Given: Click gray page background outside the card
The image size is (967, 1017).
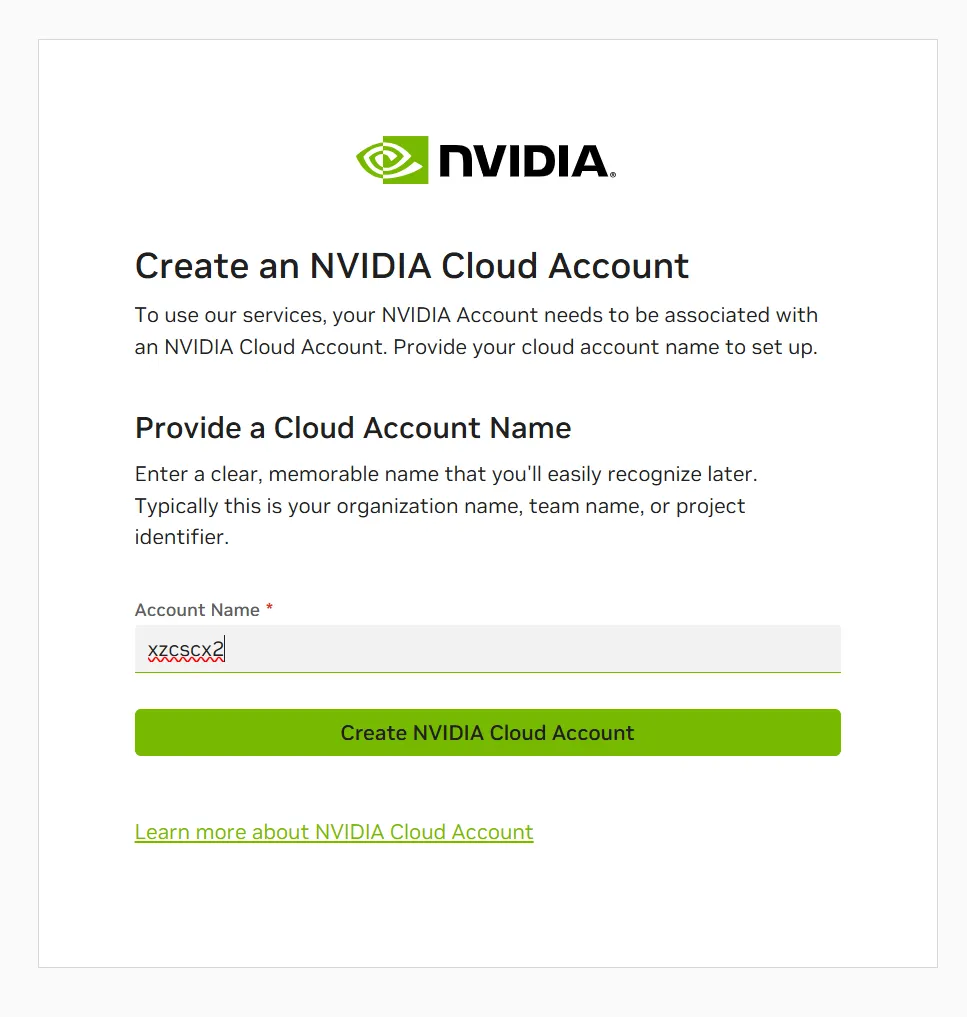Looking at the screenshot, I should coord(18,500).
